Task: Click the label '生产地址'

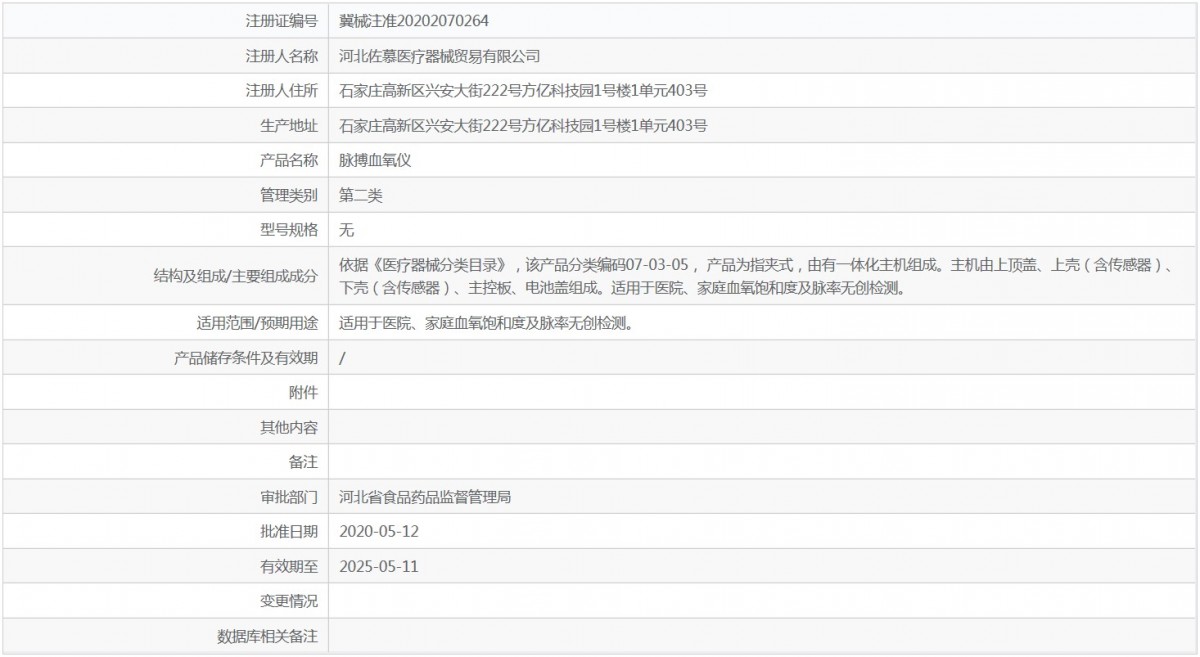Action: click(289, 126)
